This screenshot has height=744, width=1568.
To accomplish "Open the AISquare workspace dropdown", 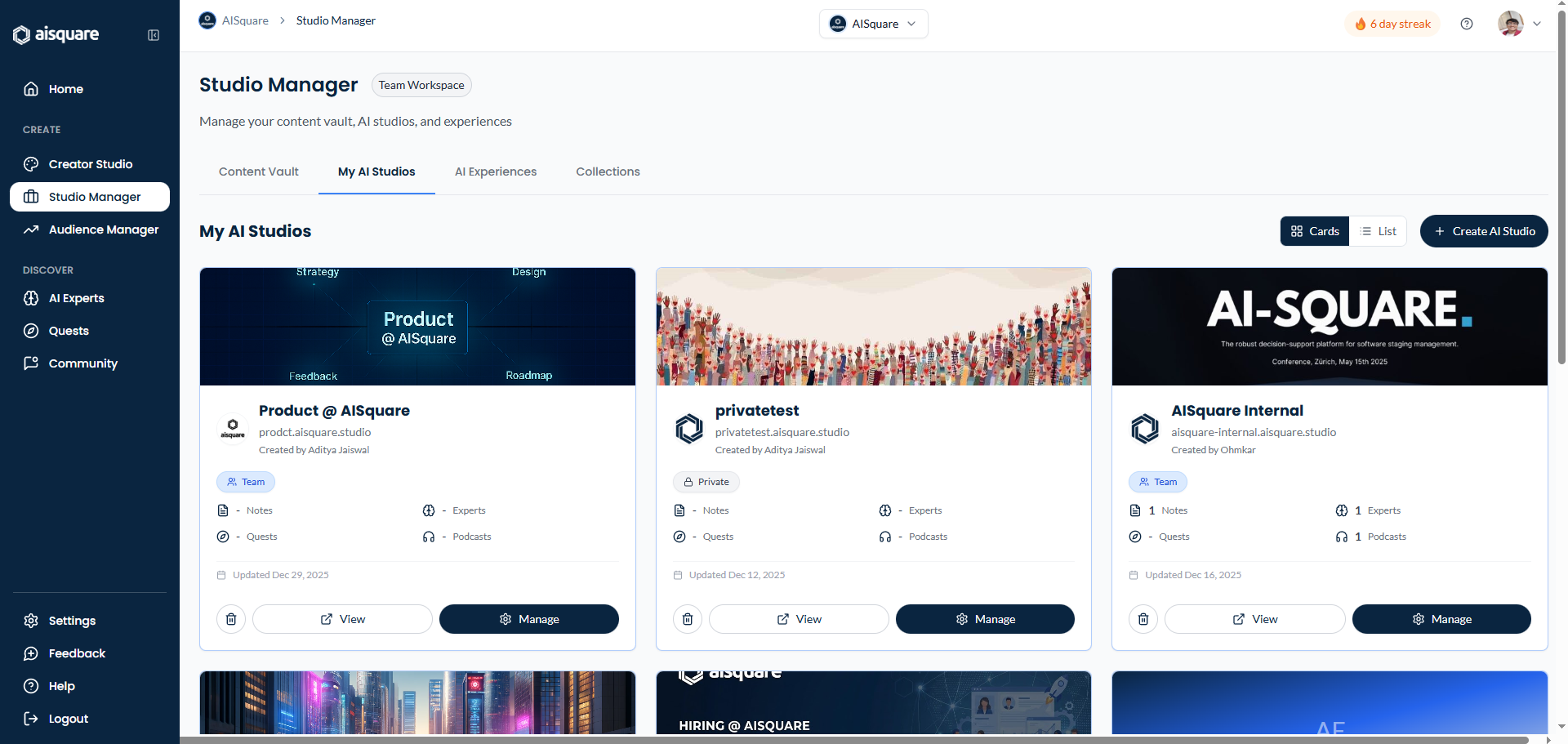I will point(873,24).
